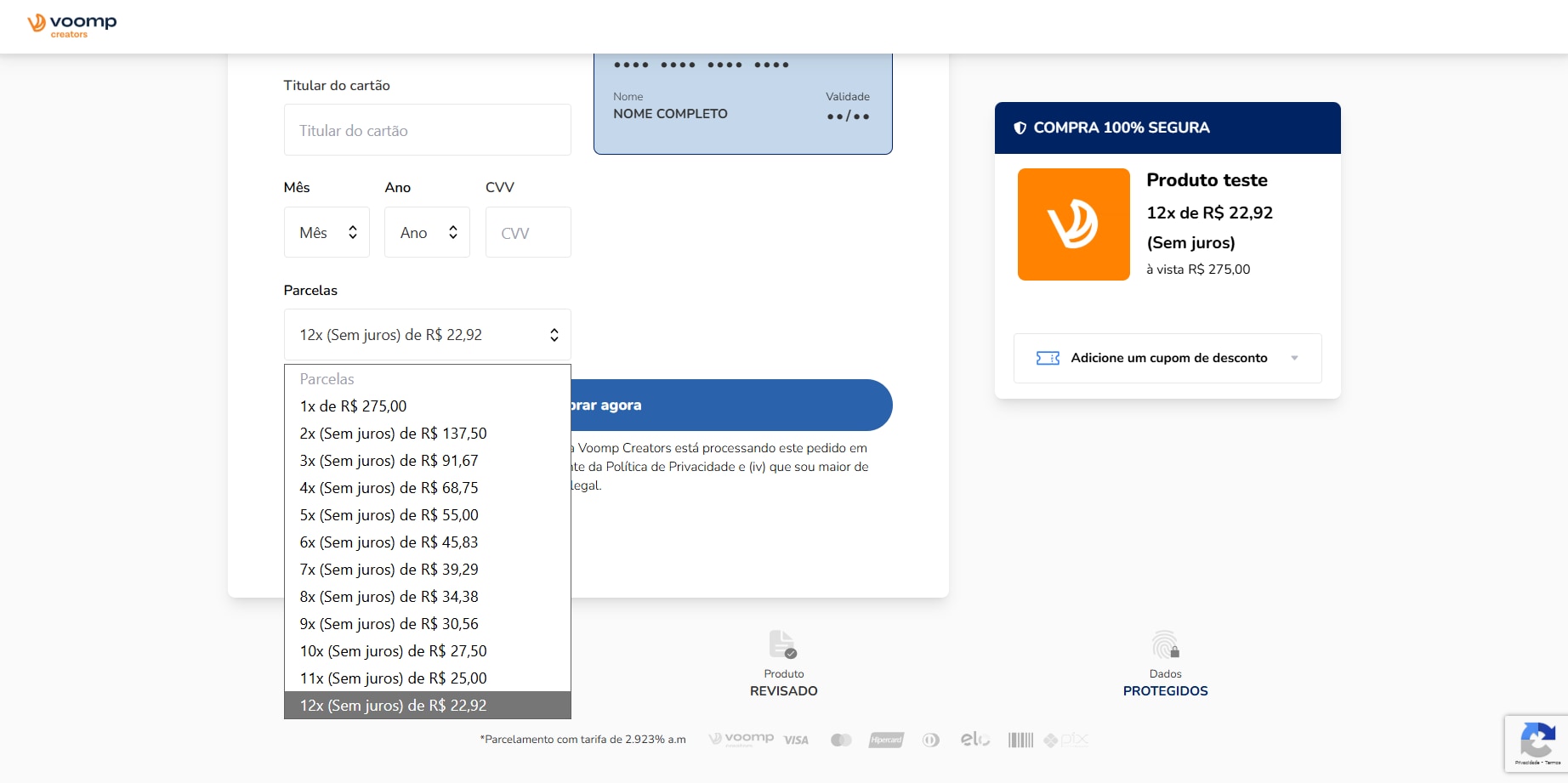Click the Dados Protegidos fingerprint icon
The height and width of the screenshot is (783, 1568).
pyautogui.click(x=1165, y=645)
